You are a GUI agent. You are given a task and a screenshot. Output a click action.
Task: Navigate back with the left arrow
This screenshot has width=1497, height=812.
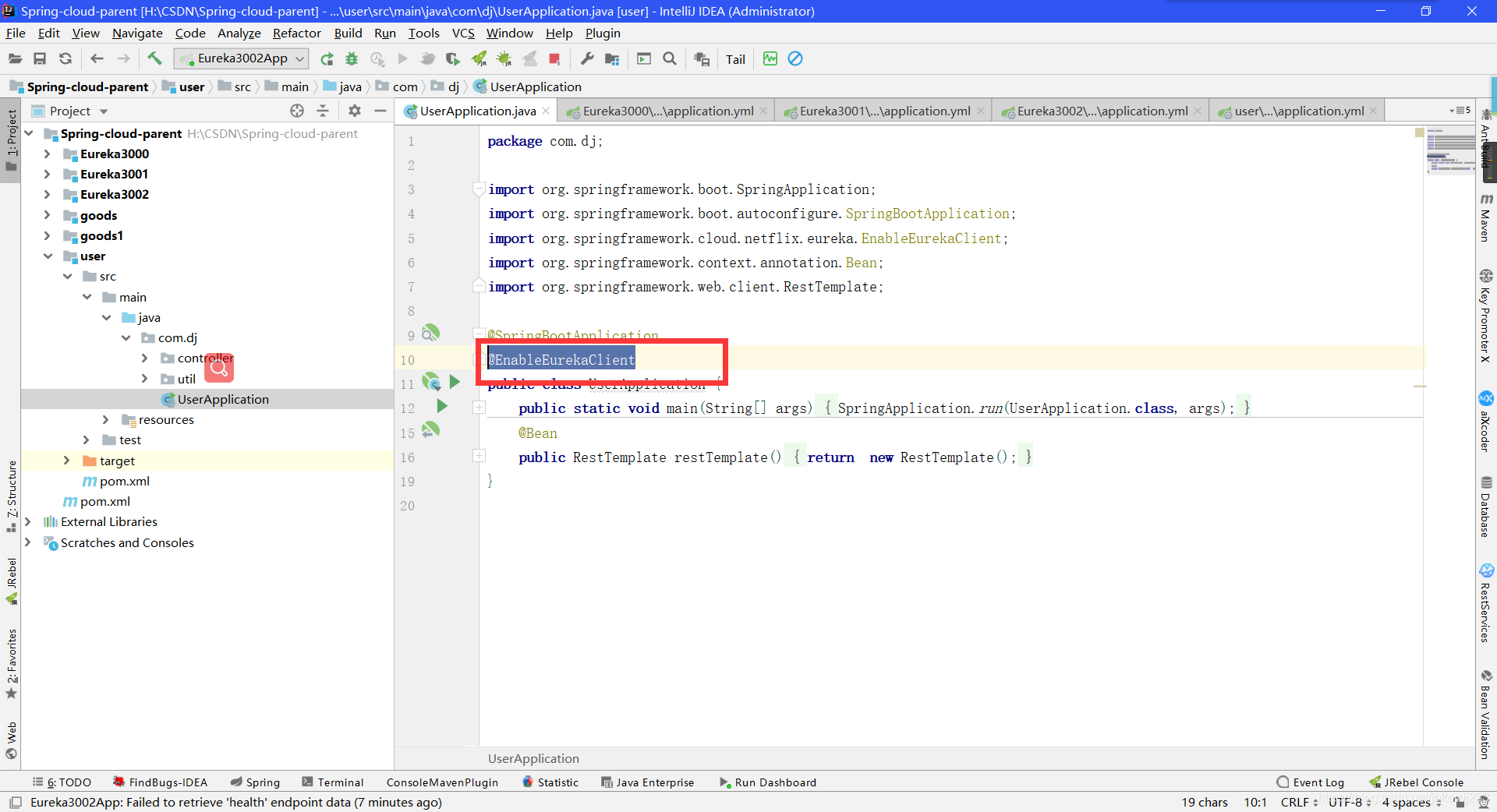pos(97,58)
